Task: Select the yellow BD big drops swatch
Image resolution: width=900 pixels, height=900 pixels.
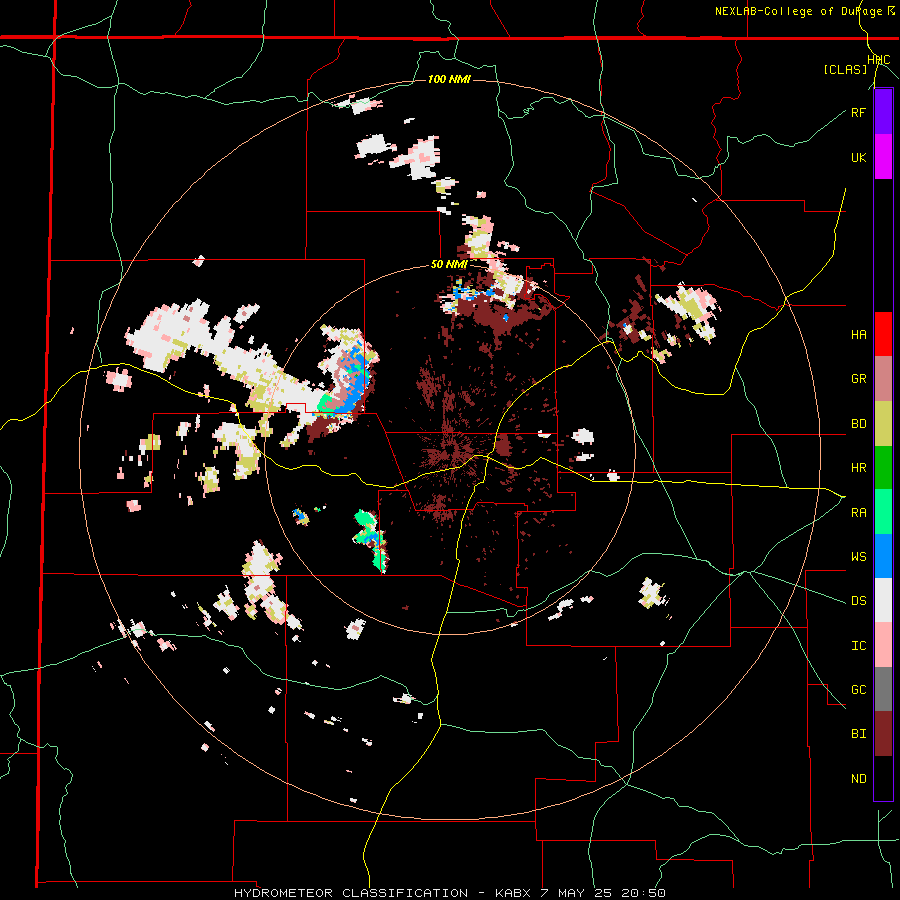Action: (883, 423)
